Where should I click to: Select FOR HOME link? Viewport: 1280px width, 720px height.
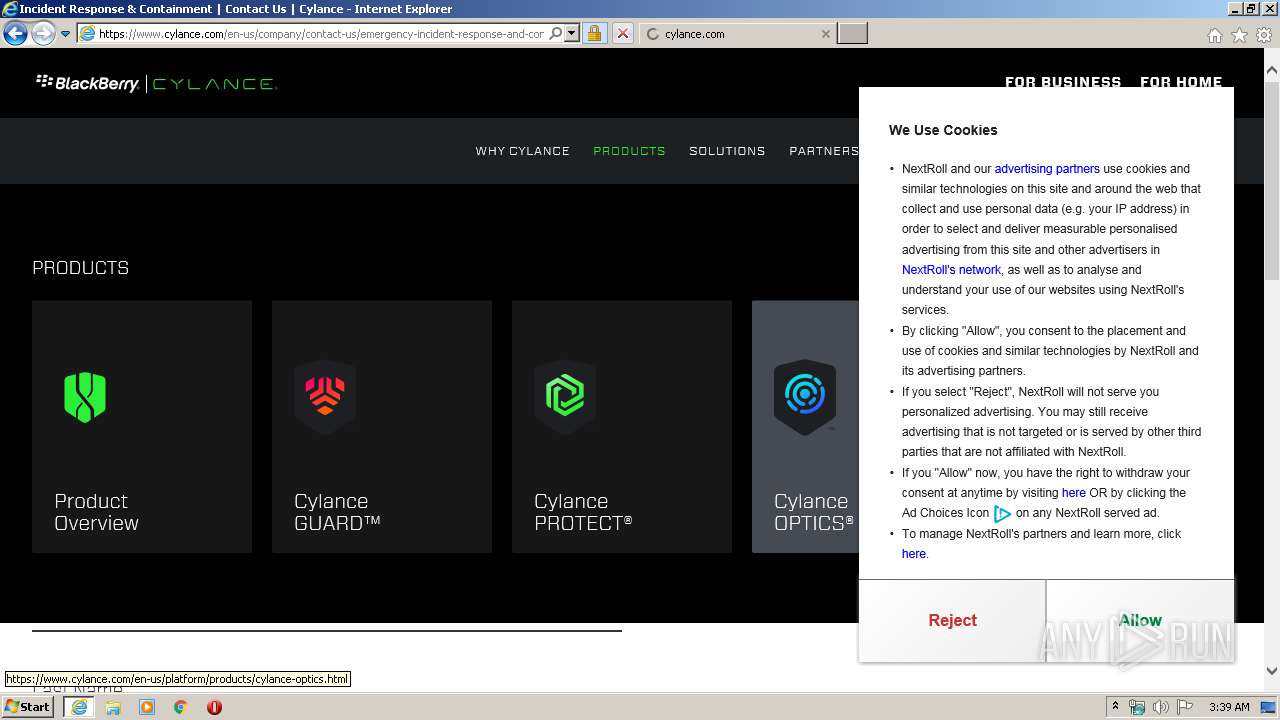[x=1181, y=81]
